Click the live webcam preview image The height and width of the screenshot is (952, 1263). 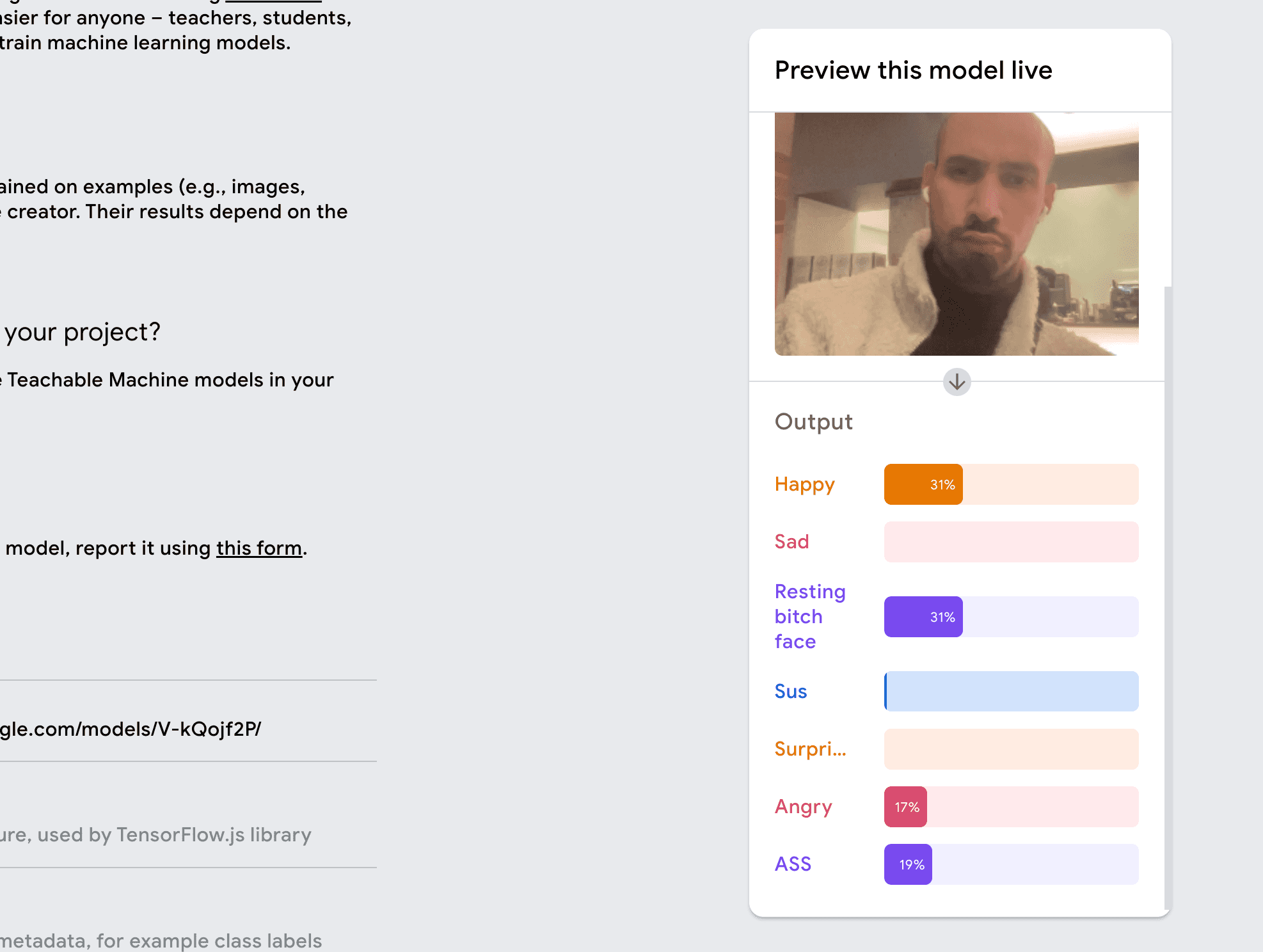(956, 234)
